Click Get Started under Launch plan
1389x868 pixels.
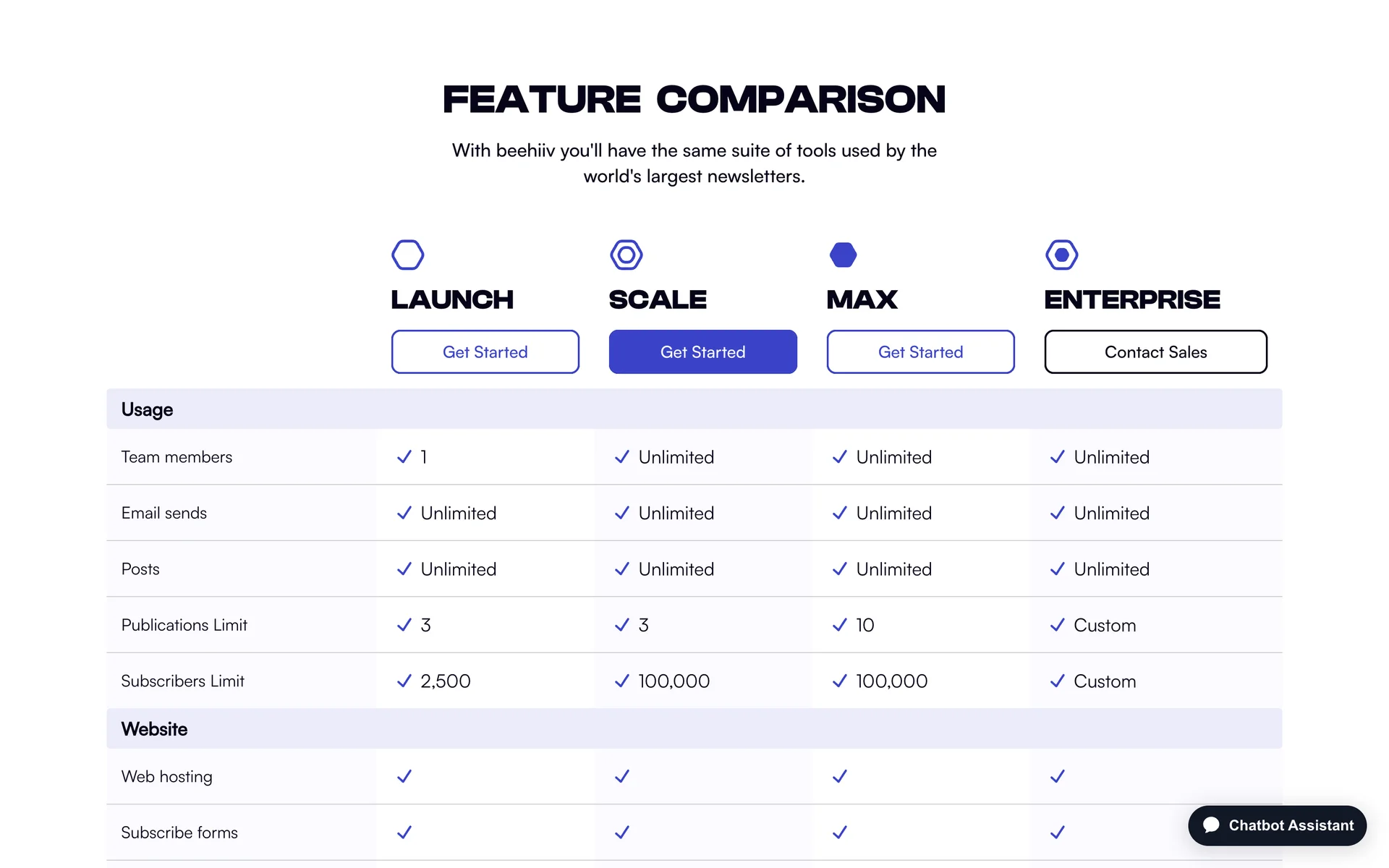pyautogui.click(x=485, y=352)
